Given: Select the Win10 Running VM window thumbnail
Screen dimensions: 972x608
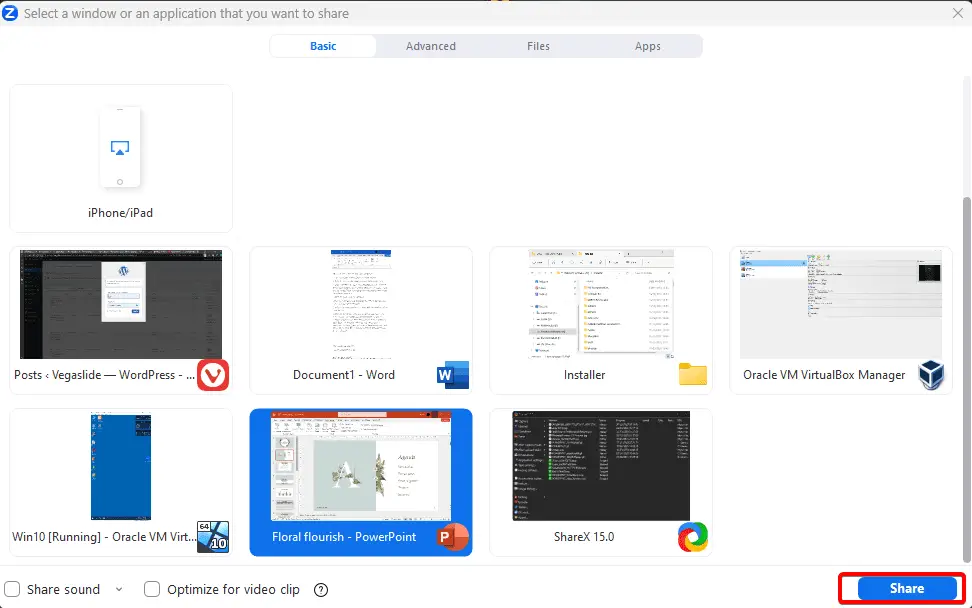Looking at the screenshot, I should click(x=121, y=466).
